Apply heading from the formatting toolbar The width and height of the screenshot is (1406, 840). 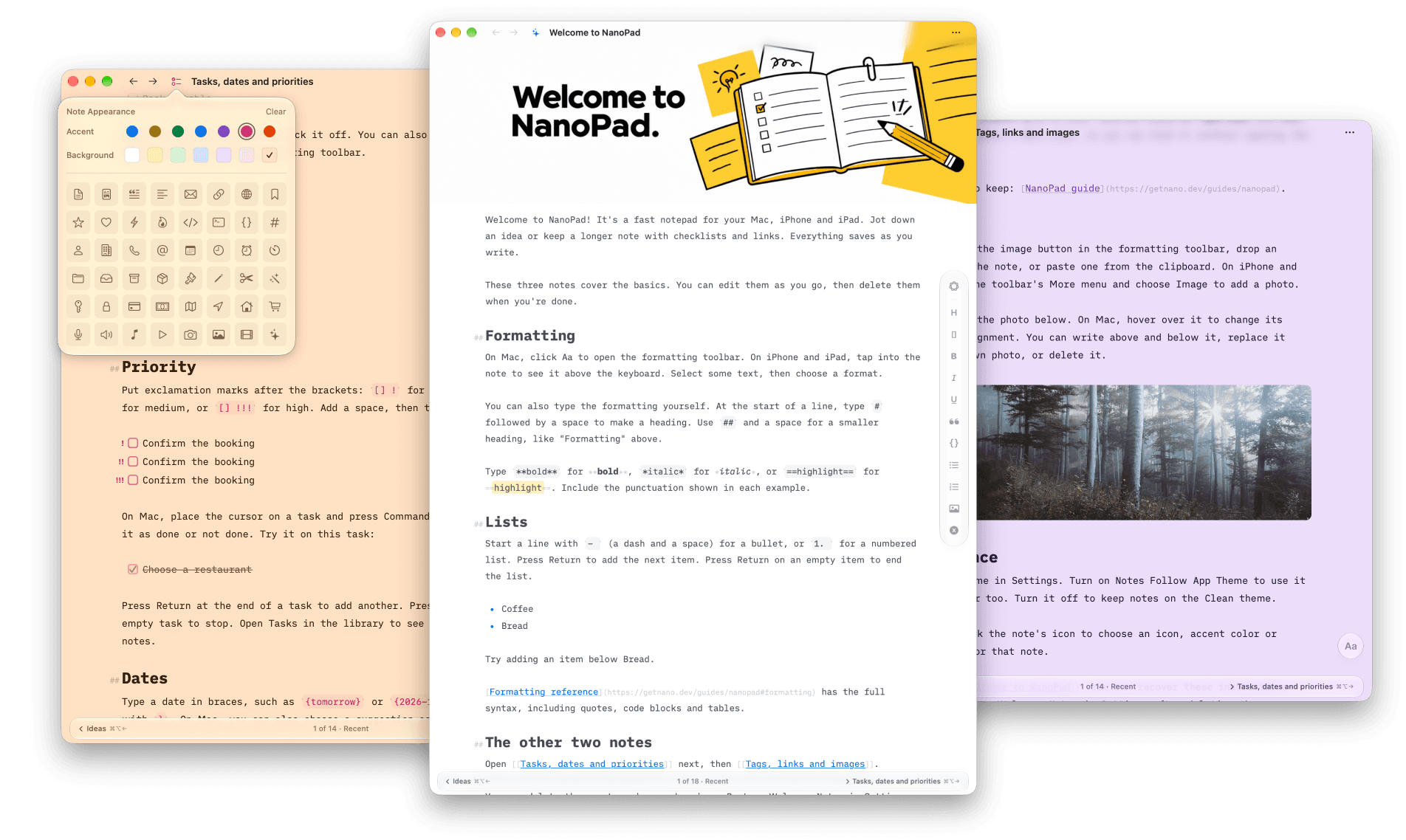[954, 313]
